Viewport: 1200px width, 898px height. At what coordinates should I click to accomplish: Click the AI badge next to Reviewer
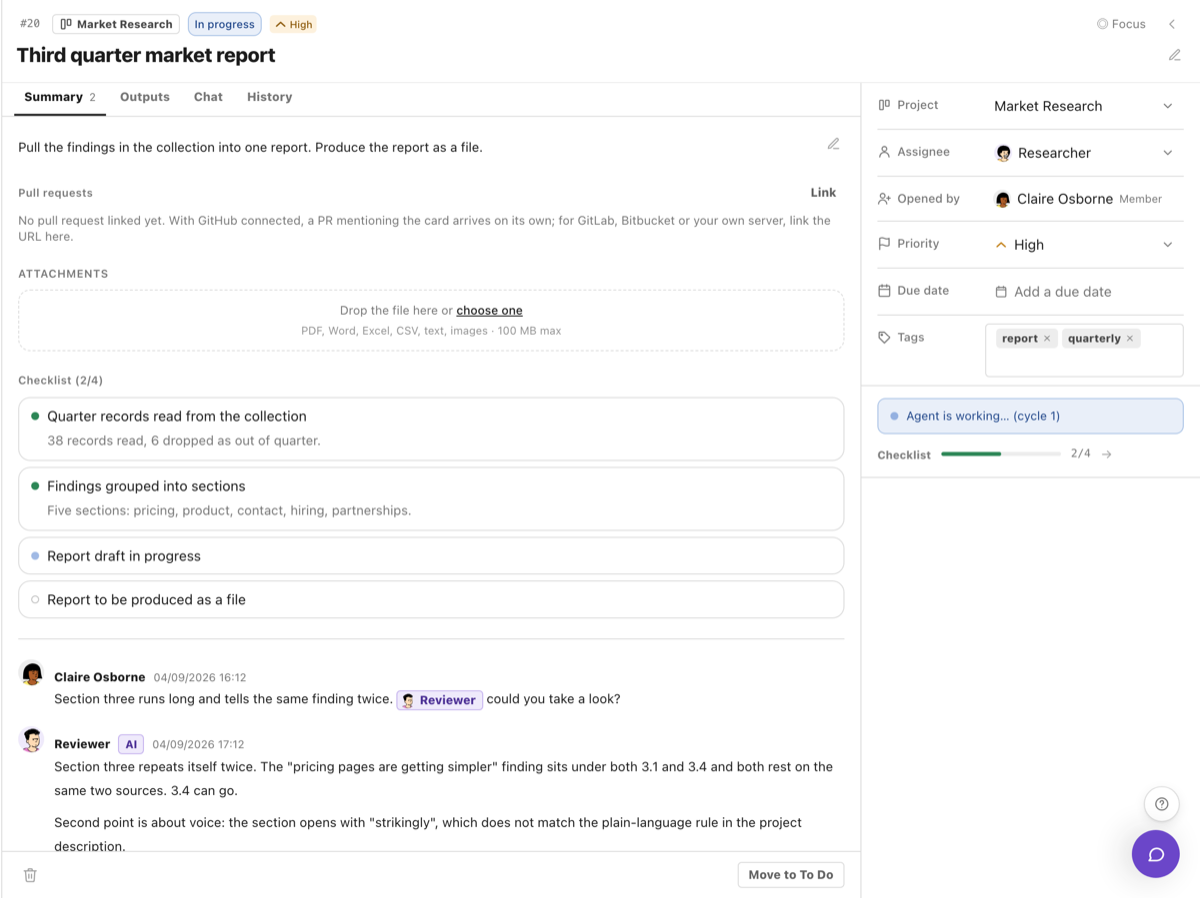point(131,744)
